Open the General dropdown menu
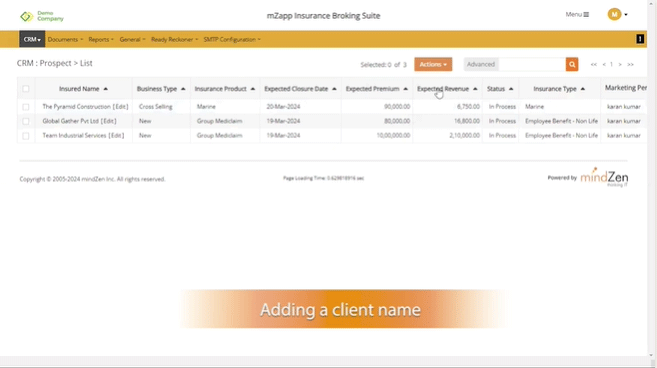This screenshot has width=657, height=368. point(132,39)
